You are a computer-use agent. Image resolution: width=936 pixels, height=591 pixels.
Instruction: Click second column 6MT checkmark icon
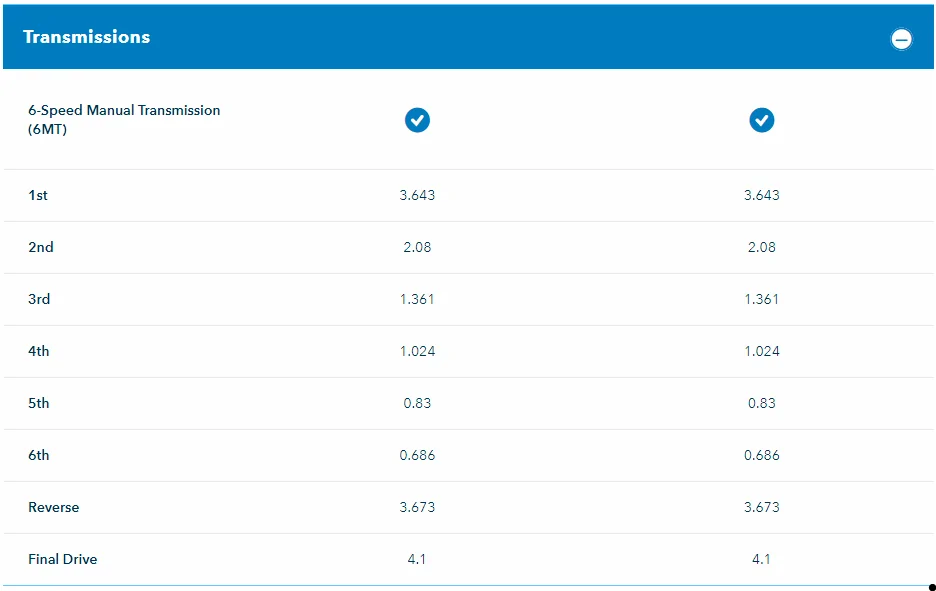(x=762, y=120)
